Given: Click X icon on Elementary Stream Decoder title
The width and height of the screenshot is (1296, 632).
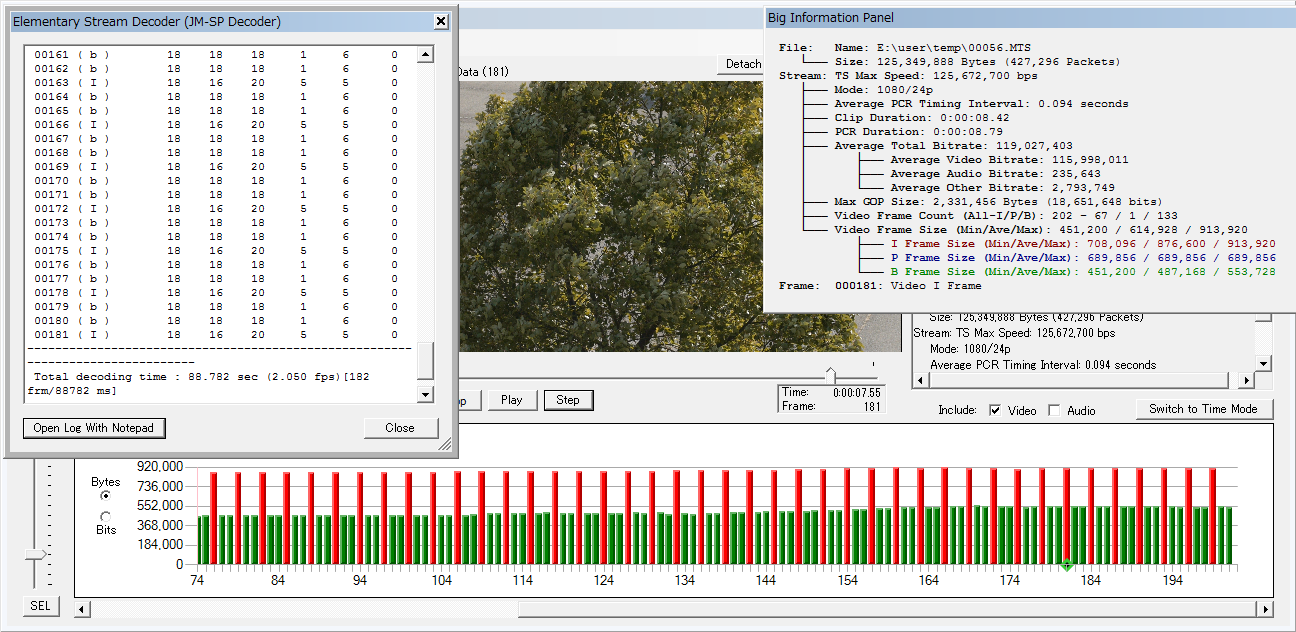Looking at the screenshot, I should [441, 21].
